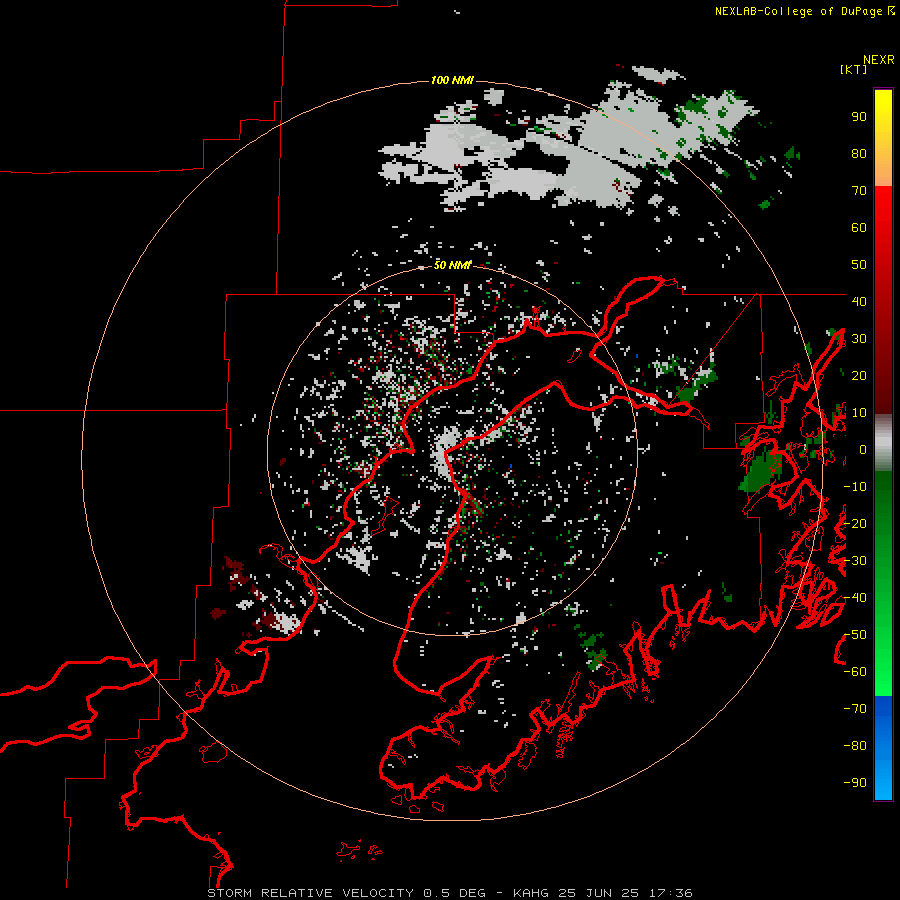Viewport: 900px width, 900px height.
Task: Click the 10 value on velocity scale
Action: pos(859,413)
